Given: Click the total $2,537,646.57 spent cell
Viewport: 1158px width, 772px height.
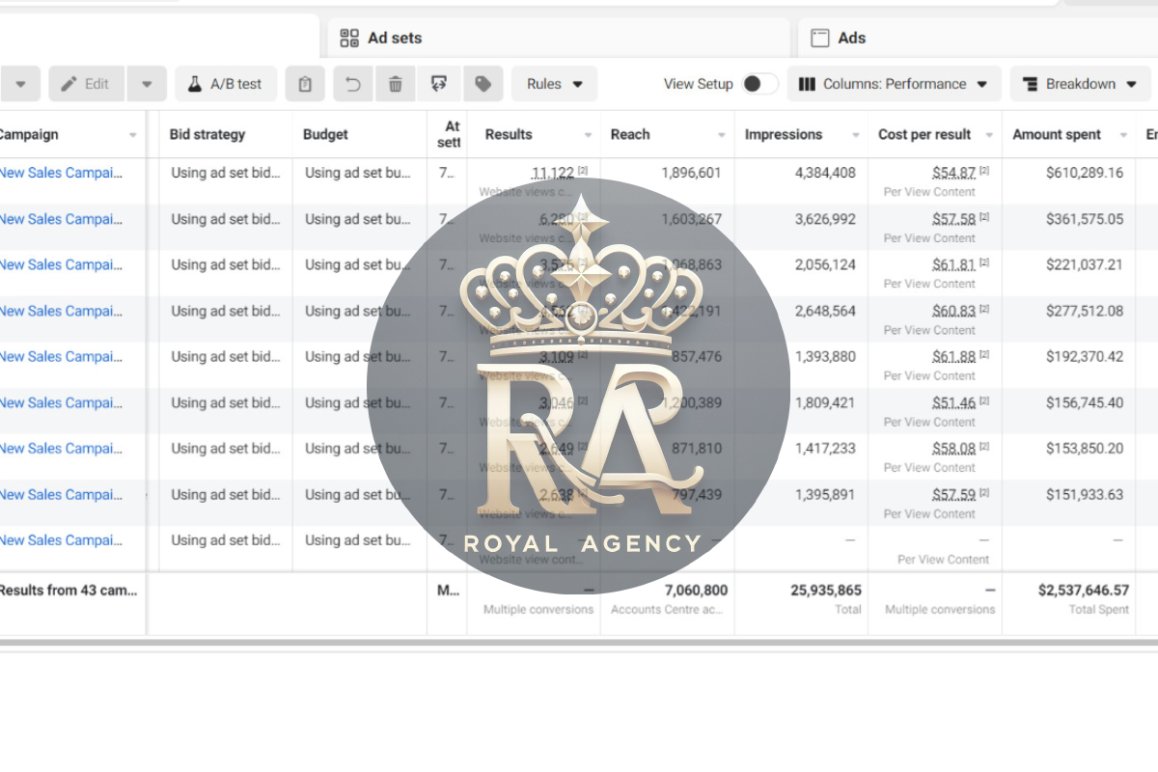Looking at the screenshot, I should 1083,590.
